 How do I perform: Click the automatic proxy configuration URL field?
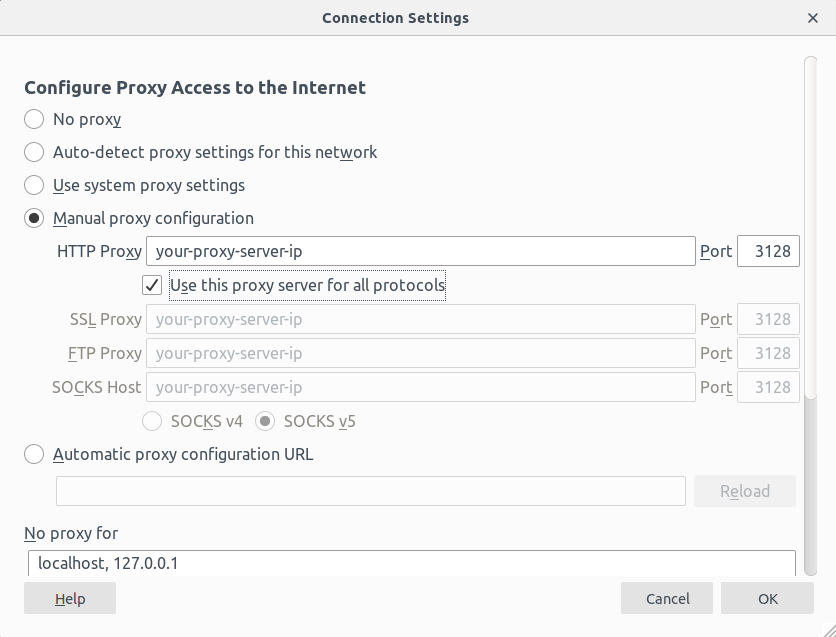tap(370, 491)
